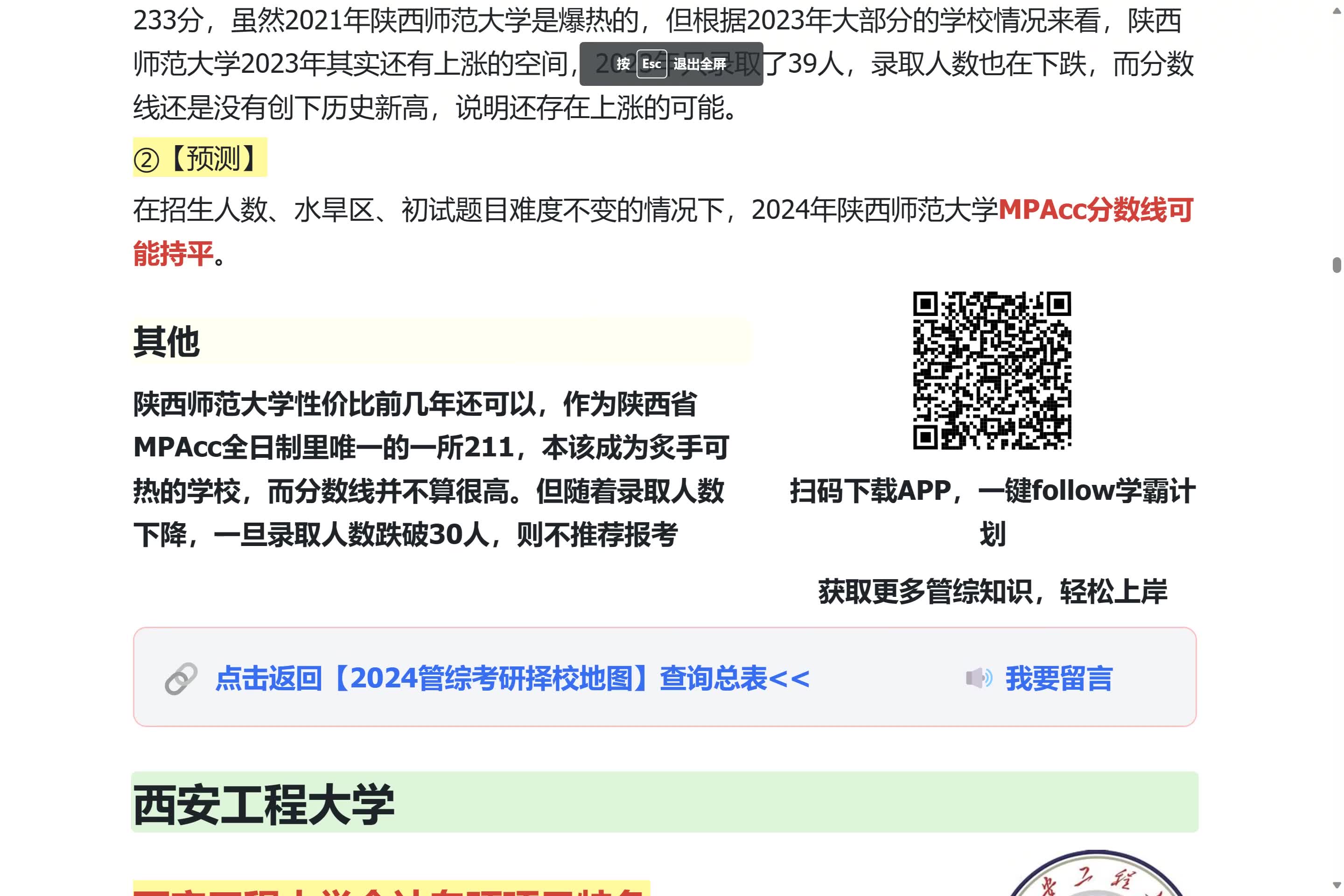
Task: Click the scrollbar up arrow
Action: point(1337,10)
